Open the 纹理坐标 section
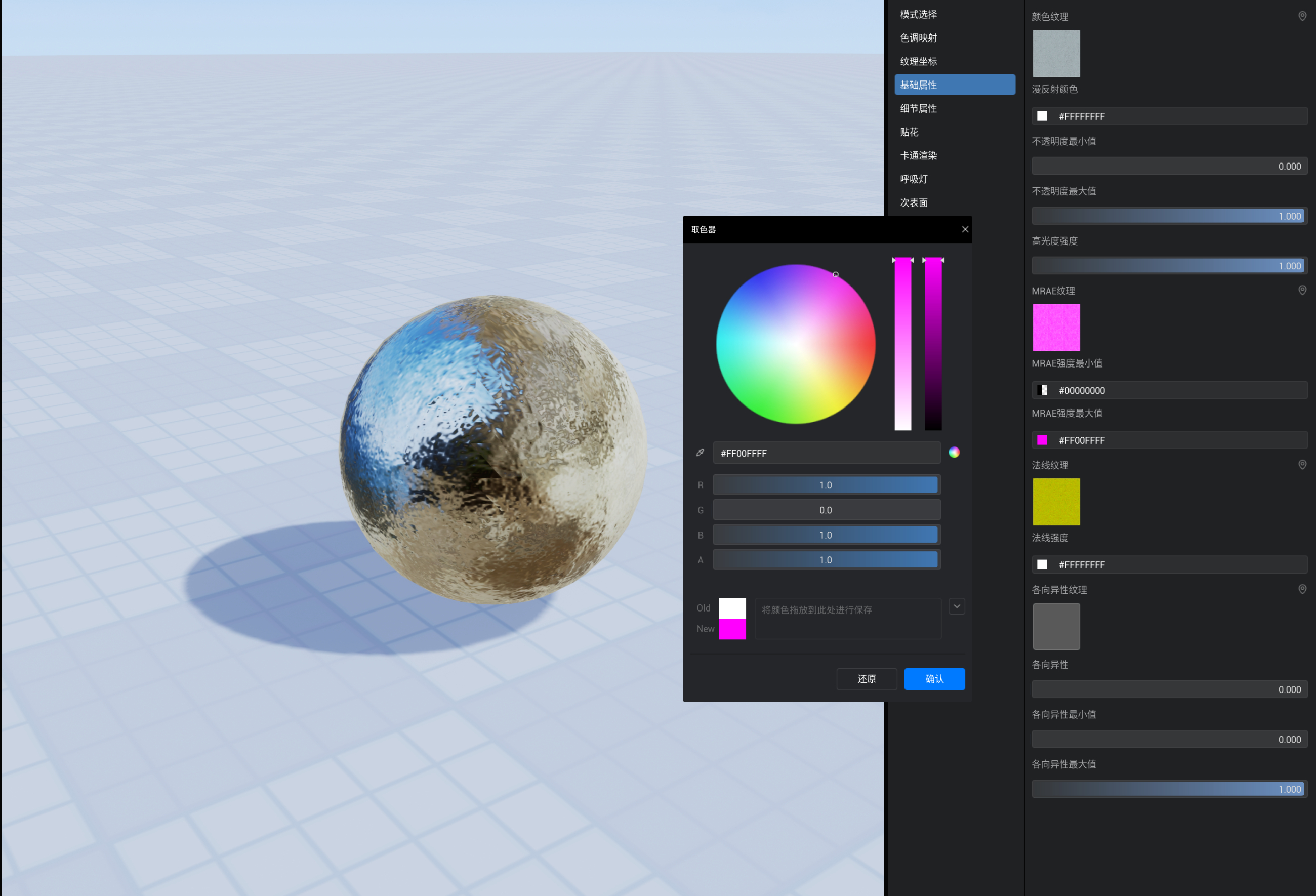 coord(955,61)
